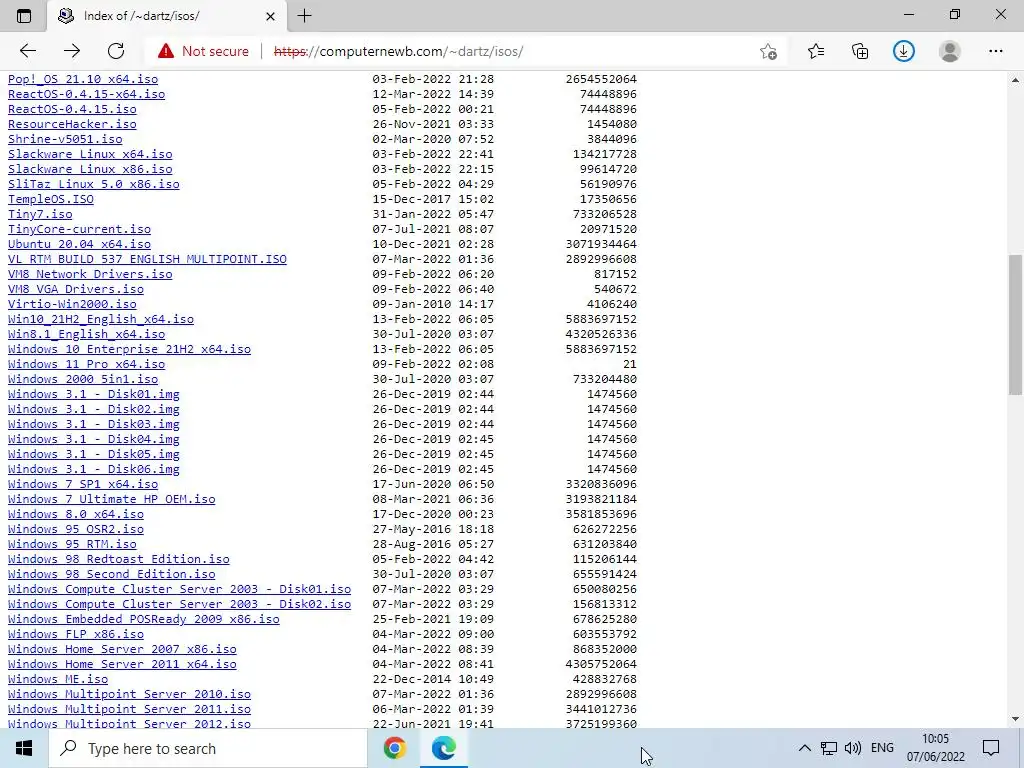Click the page scrollbar up arrow
This screenshot has width=1024, height=768.
click(x=1015, y=80)
